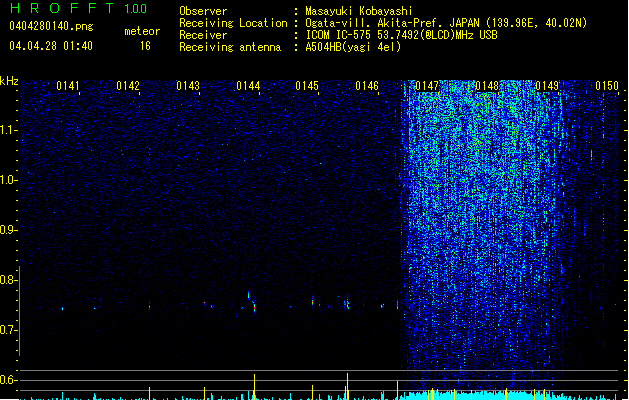
Task: Click the Receiving antenna label
Action: (x=230, y=47)
